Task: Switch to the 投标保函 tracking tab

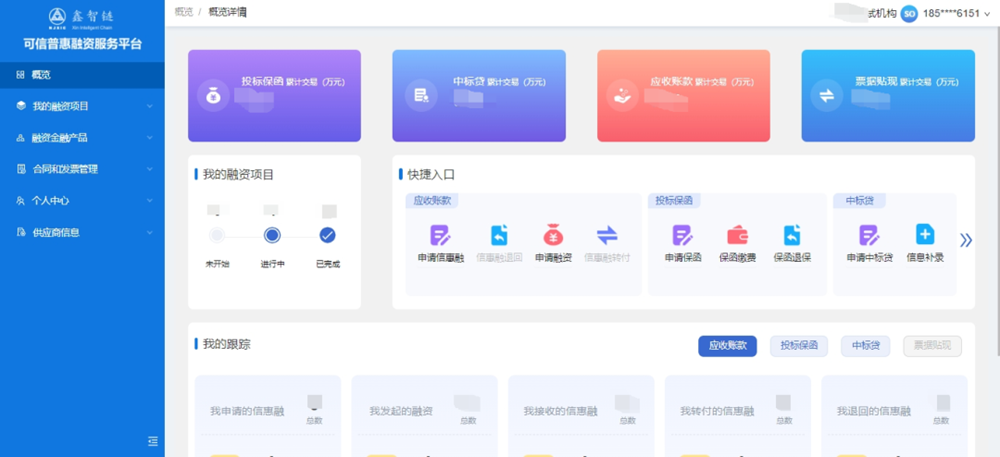Action: (798, 346)
